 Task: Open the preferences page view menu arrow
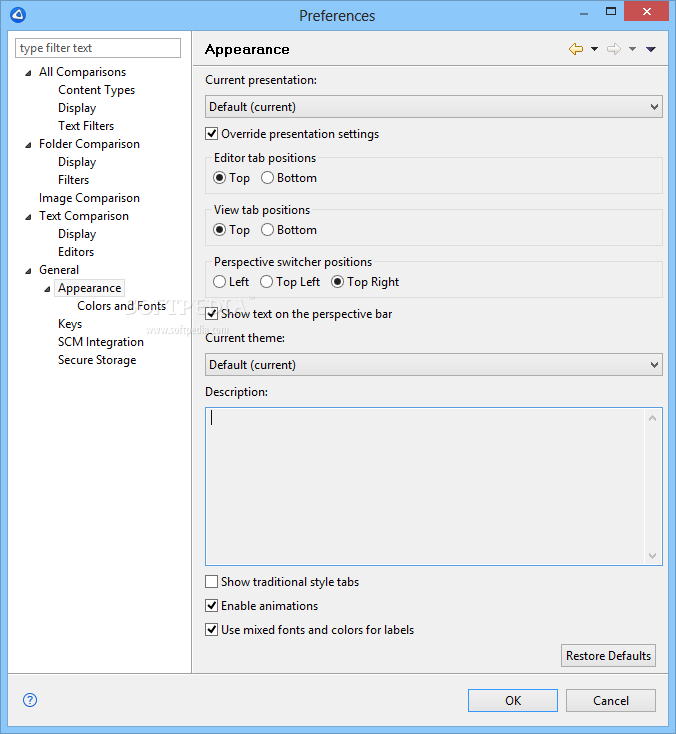point(651,49)
